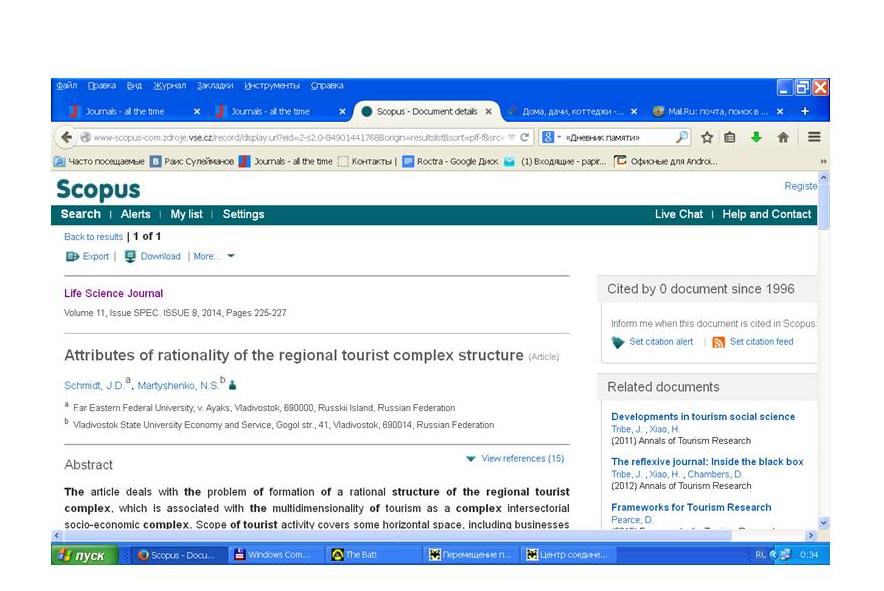Open Life Science Journal link

click(x=113, y=294)
